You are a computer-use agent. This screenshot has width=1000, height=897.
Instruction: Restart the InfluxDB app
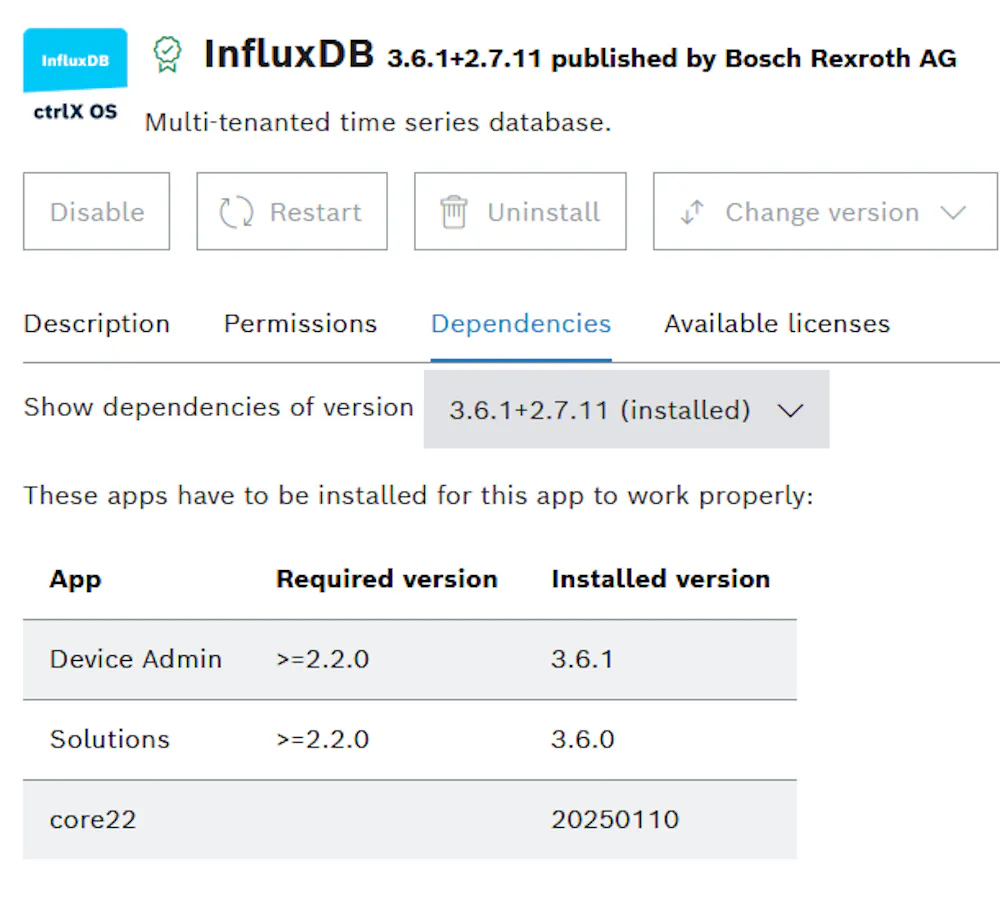pyautogui.click(x=292, y=211)
